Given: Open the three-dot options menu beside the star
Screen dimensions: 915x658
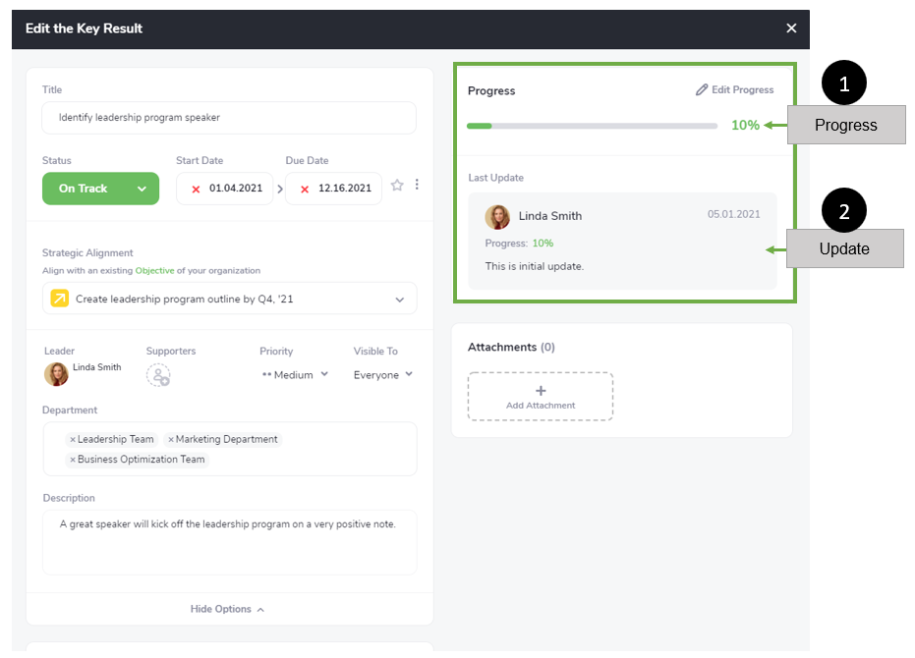Looking at the screenshot, I should point(417,184).
